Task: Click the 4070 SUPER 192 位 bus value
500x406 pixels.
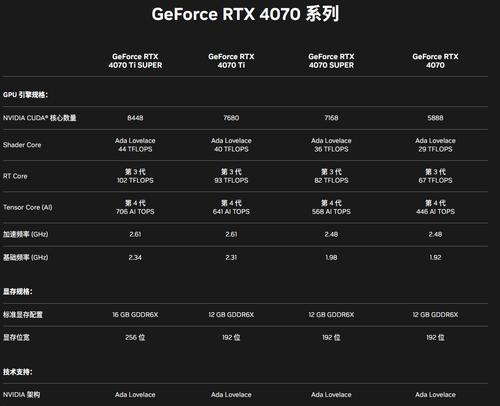Action: coord(331,338)
